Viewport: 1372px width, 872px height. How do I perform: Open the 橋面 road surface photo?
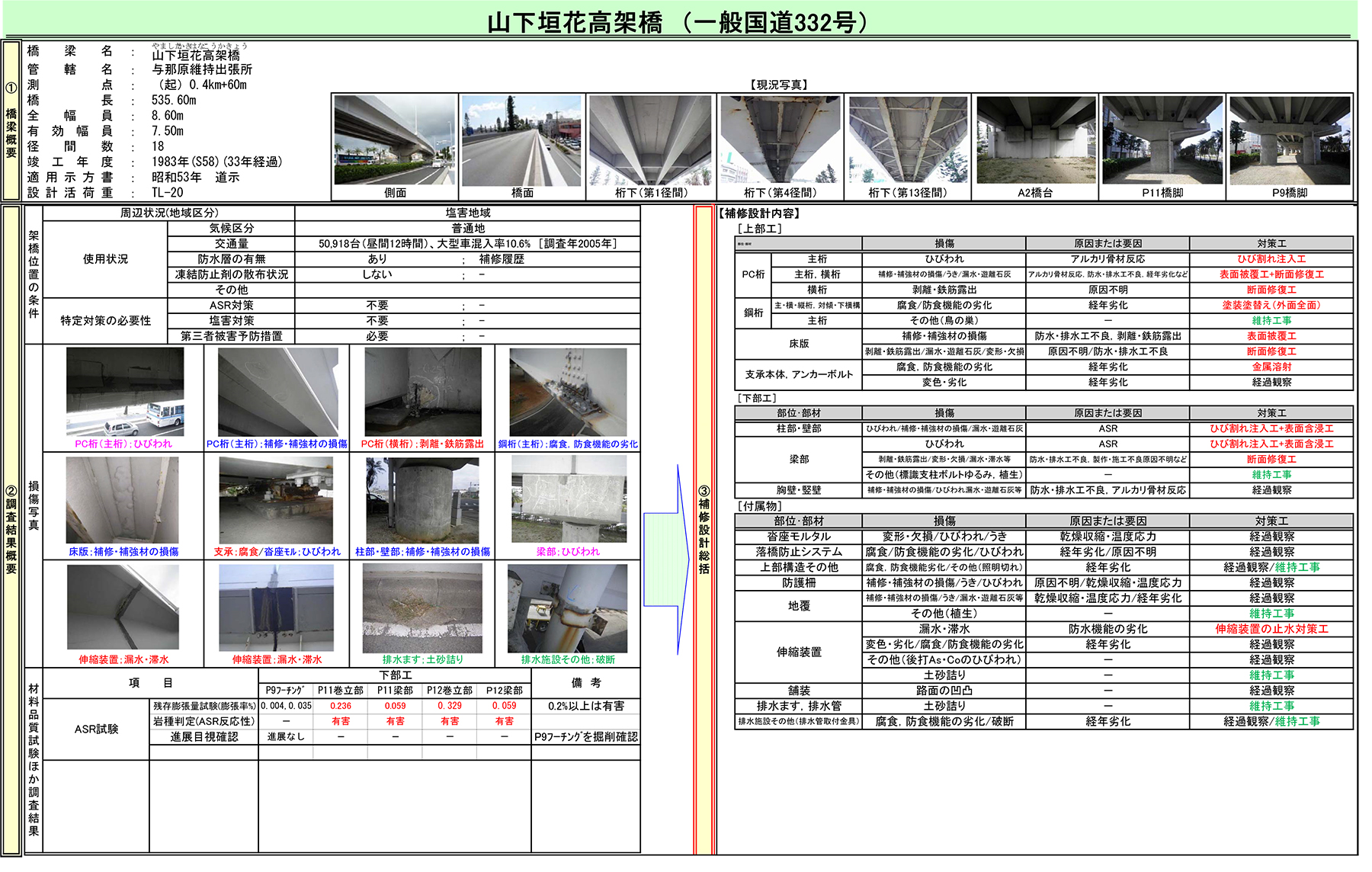pyautogui.click(x=522, y=141)
